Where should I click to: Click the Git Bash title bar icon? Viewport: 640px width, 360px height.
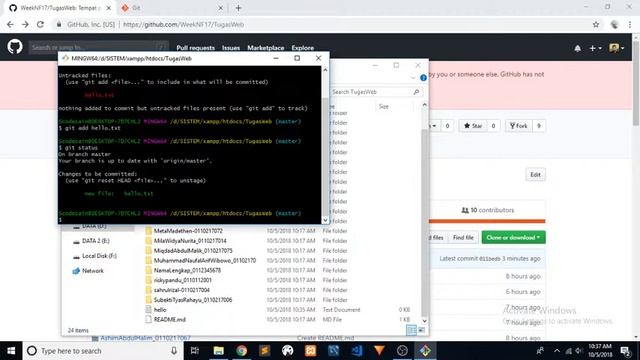pyautogui.click(x=65, y=58)
